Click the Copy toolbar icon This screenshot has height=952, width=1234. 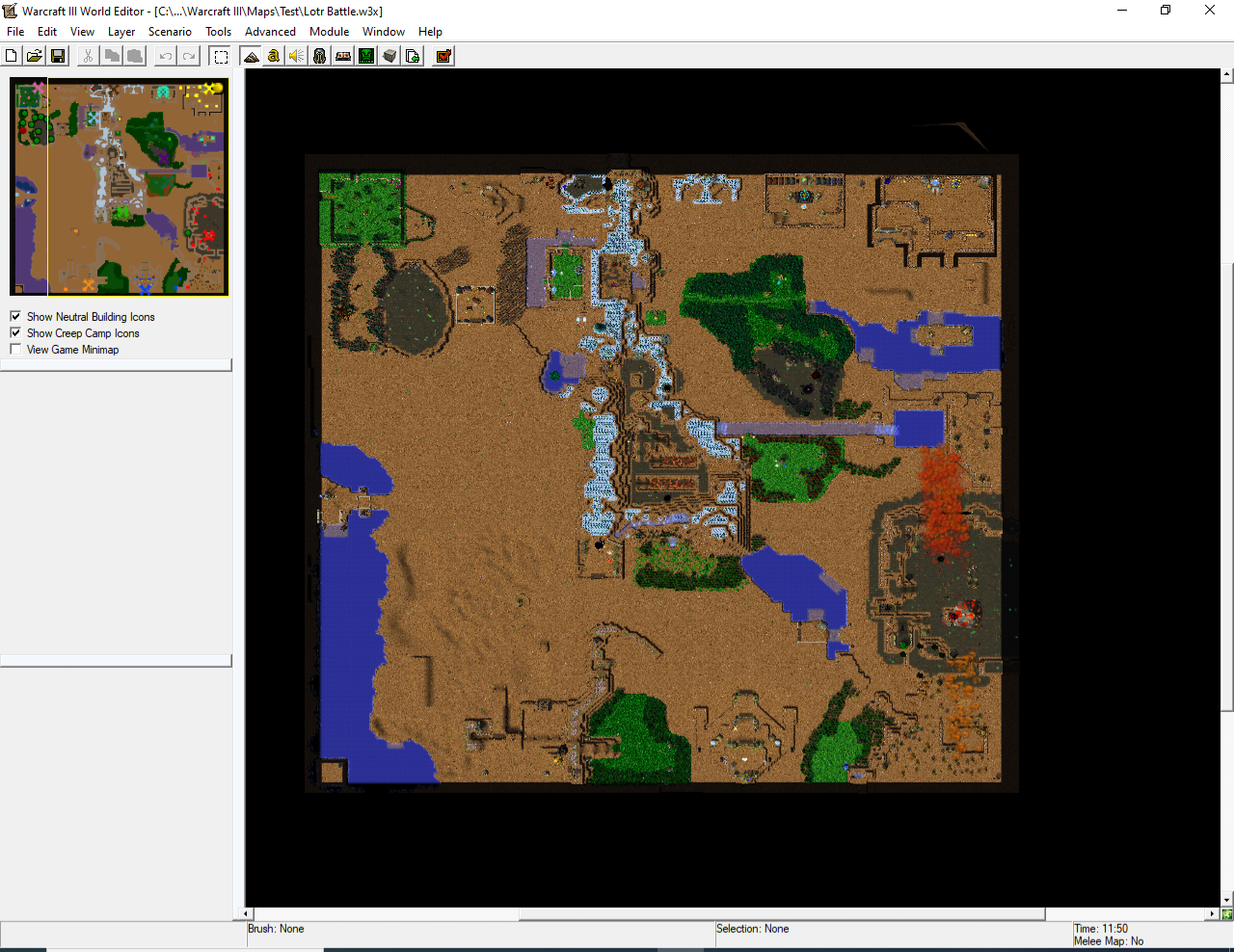click(x=112, y=56)
